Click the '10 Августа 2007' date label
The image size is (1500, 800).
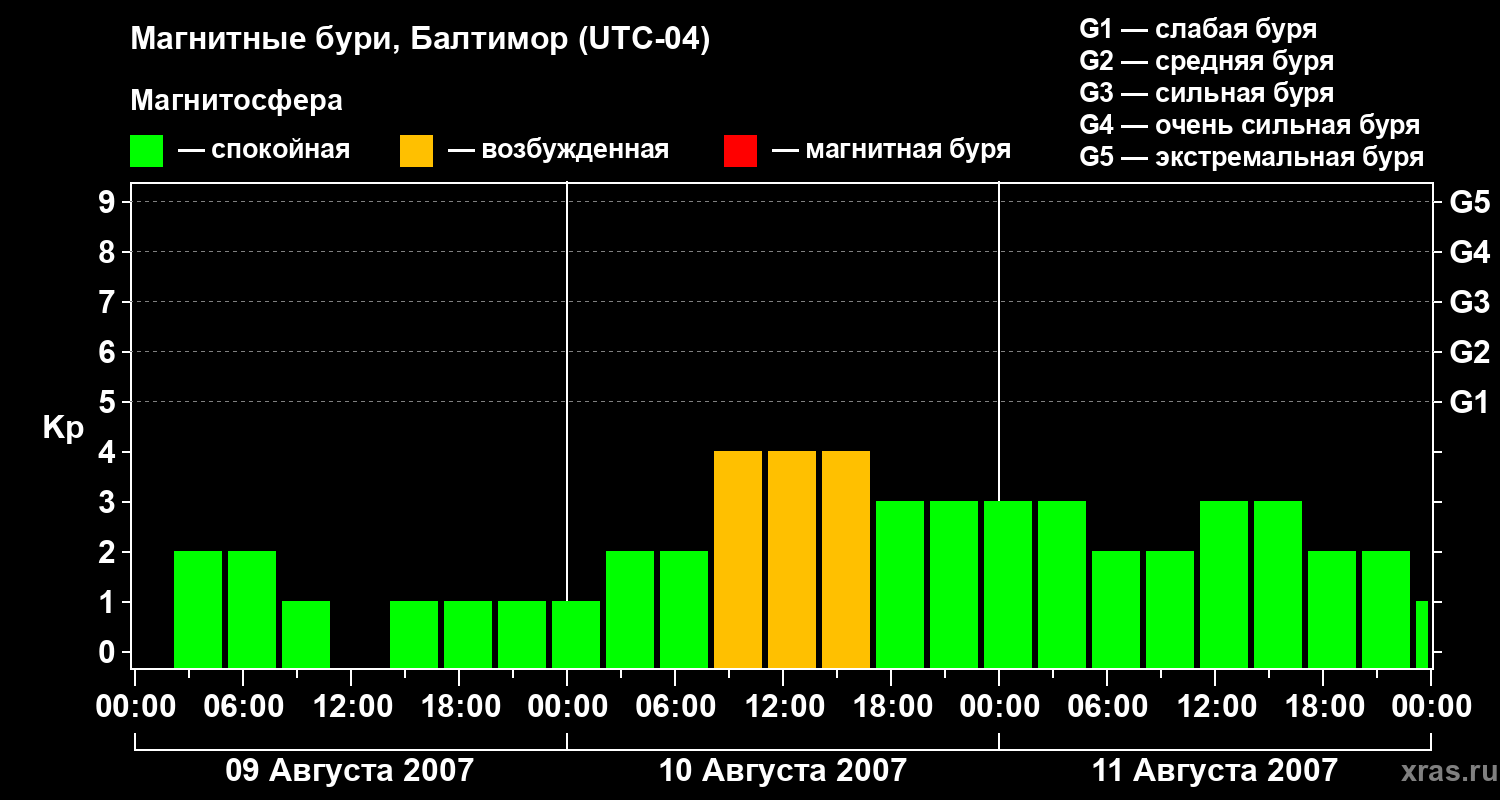pos(782,771)
